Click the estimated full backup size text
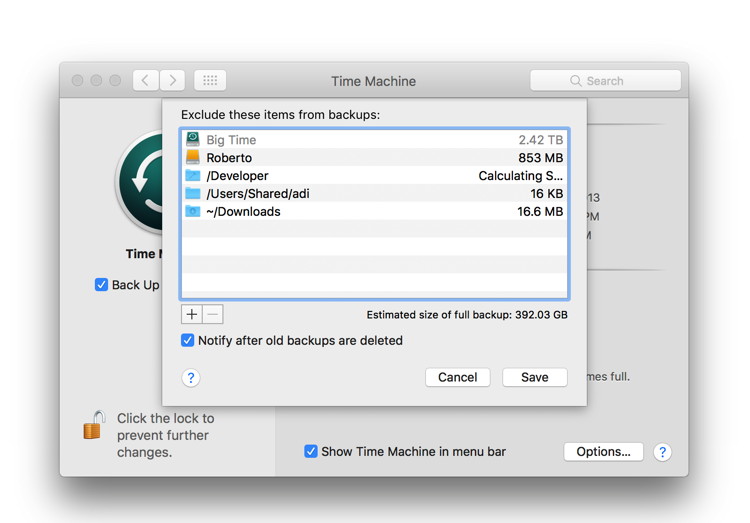Viewport: 750px width, 523px height. pyautogui.click(x=467, y=315)
